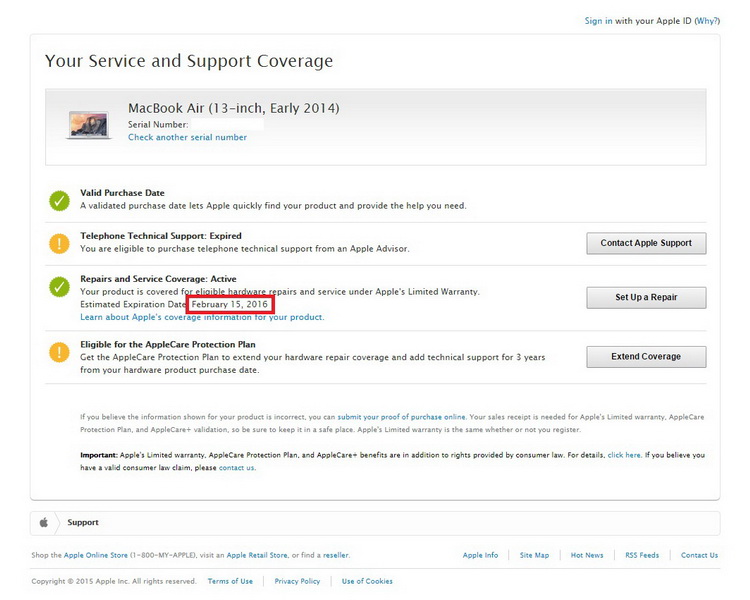This screenshot has height=600, width=750.
Task: Open the RSS Feeds footer link
Action: coord(642,555)
